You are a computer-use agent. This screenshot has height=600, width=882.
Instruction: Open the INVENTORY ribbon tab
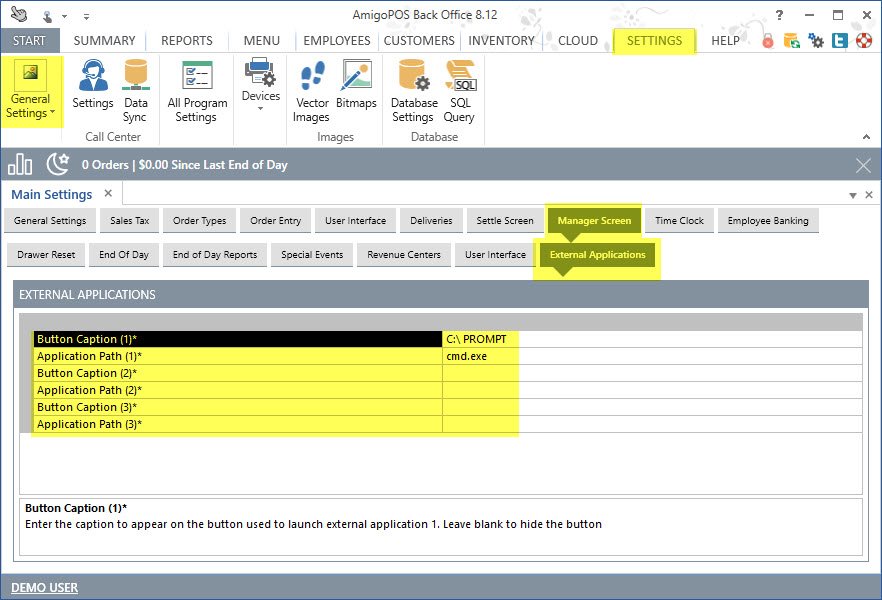tap(501, 41)
